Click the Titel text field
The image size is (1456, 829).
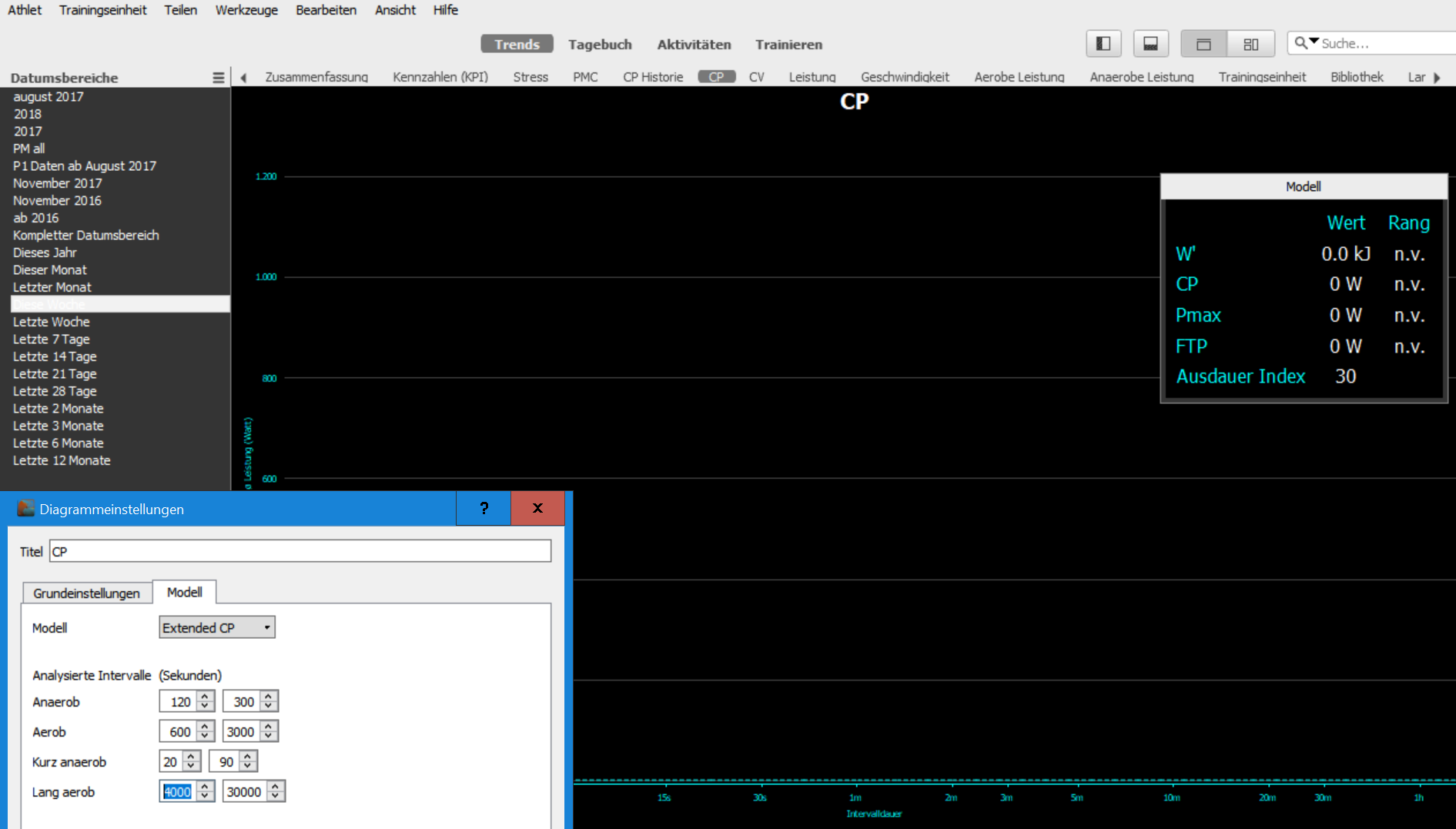pos(300,551)
